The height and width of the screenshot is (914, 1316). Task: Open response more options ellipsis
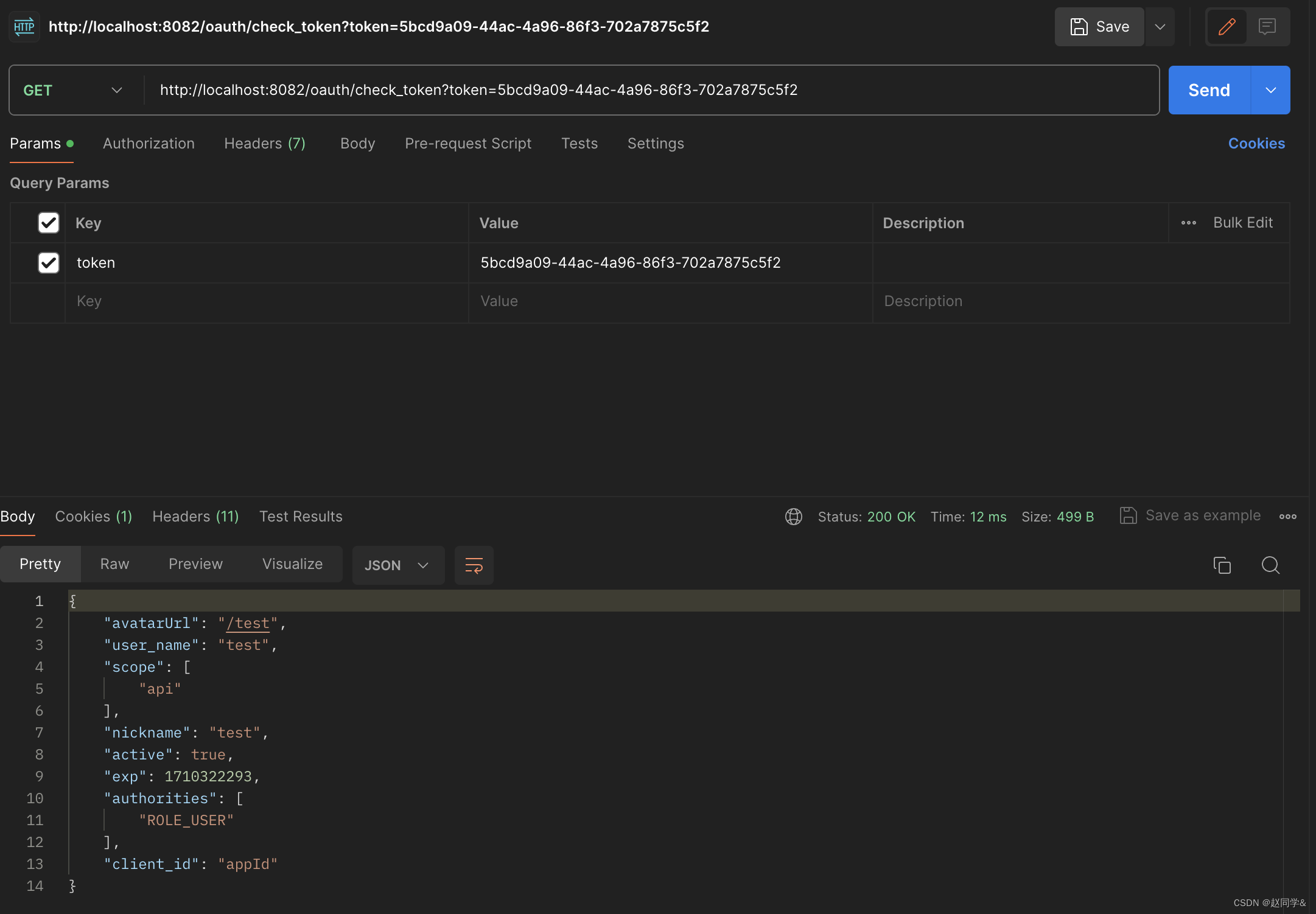tap(1287, 517)
